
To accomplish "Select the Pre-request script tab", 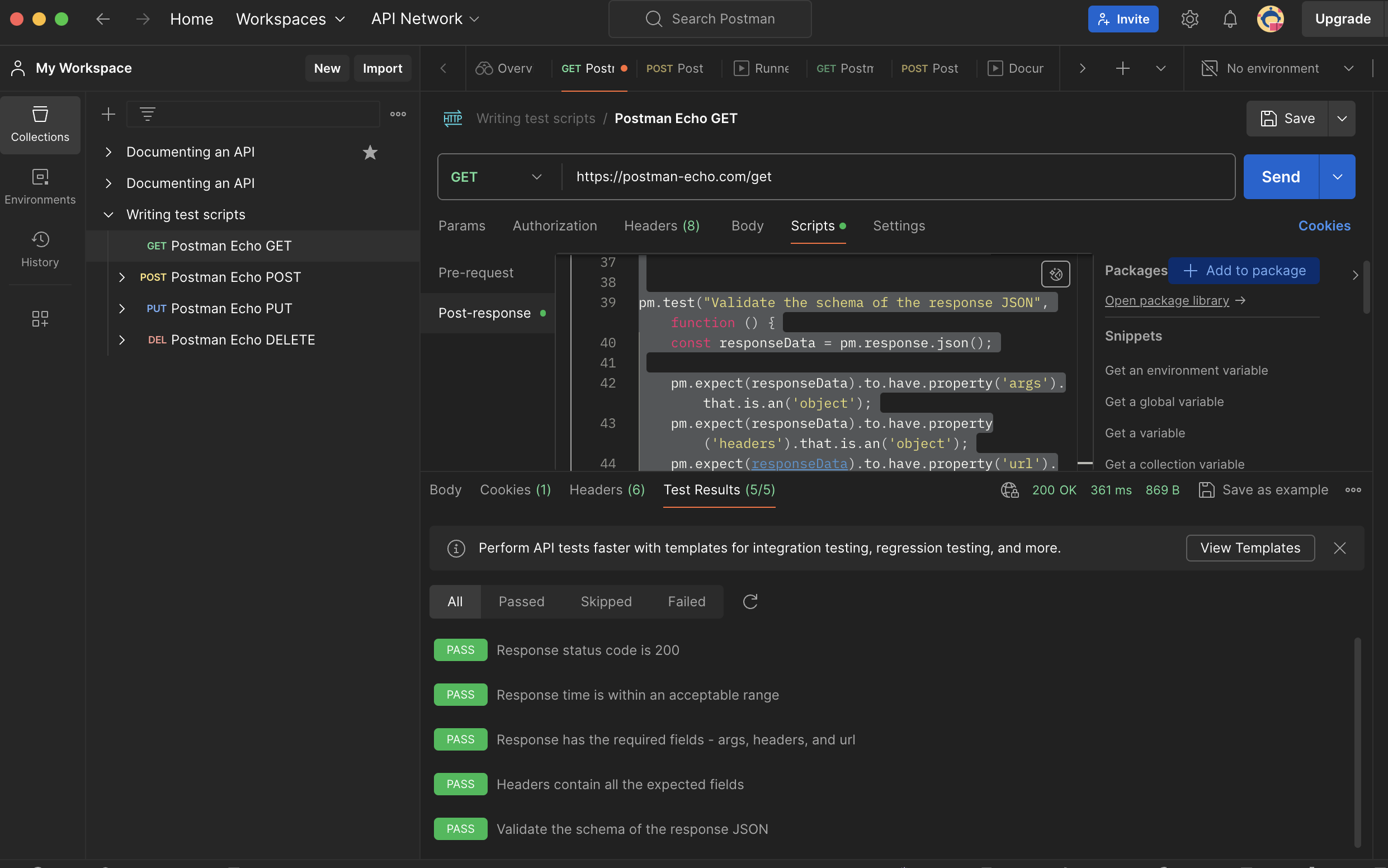I will (475, 273).
